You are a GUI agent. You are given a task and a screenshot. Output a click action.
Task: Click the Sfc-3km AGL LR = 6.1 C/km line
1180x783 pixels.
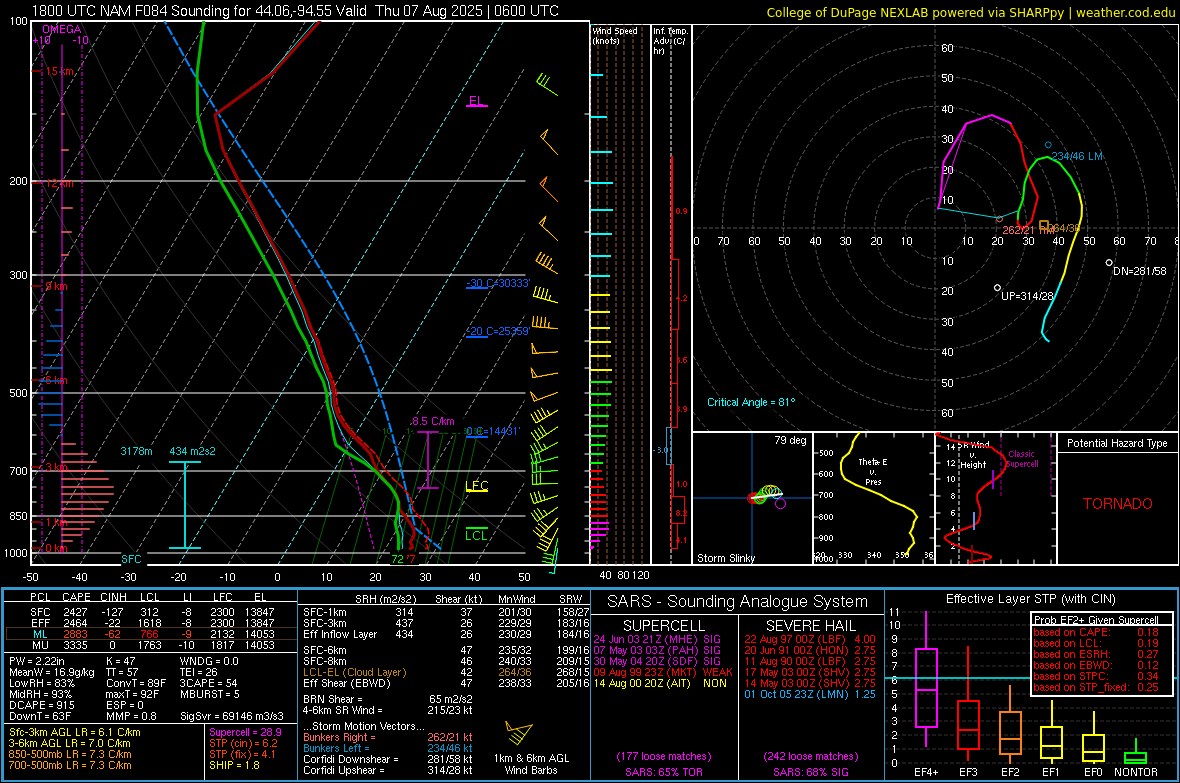click(x=75, y=732)
